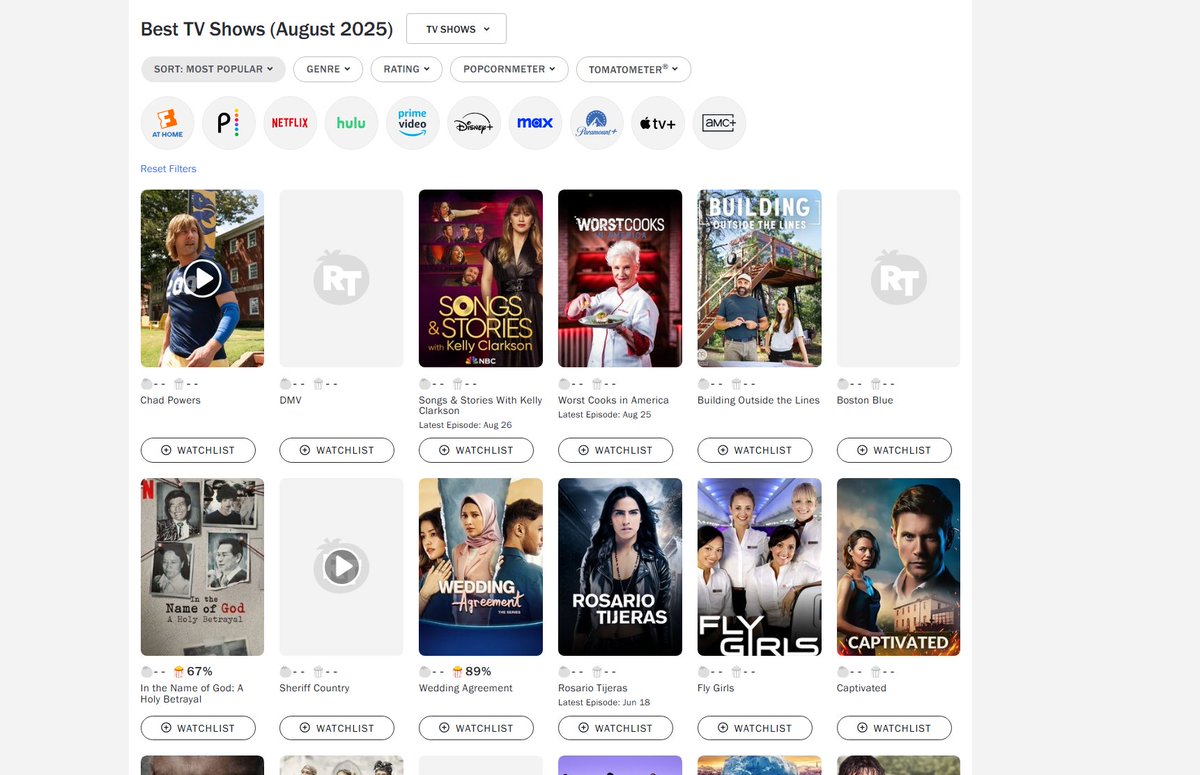Screen dimensions: 1200x775
Task: Open In the Name of God poster
Action: (202, 567)
